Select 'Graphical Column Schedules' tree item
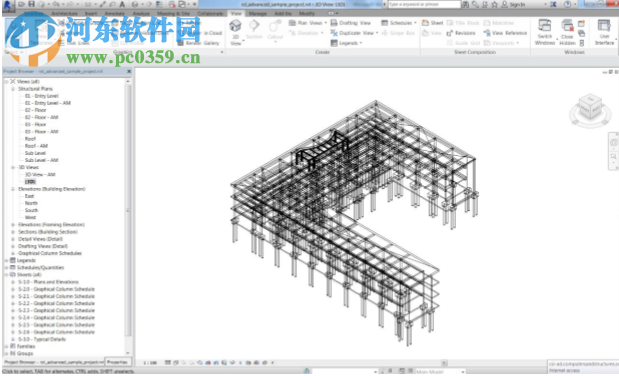Screen dimensions: 619x376 tap(50, 253)
